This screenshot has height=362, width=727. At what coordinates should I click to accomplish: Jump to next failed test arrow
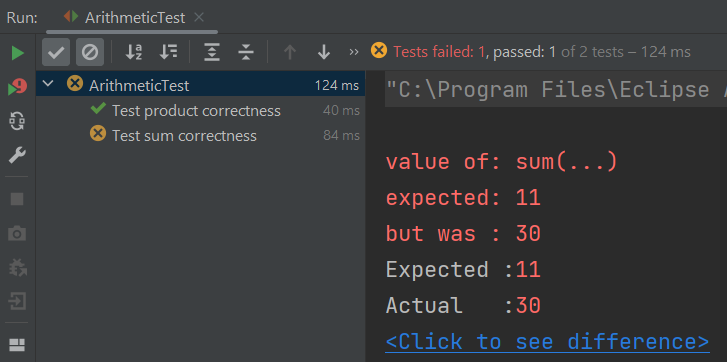pos(324,52)
